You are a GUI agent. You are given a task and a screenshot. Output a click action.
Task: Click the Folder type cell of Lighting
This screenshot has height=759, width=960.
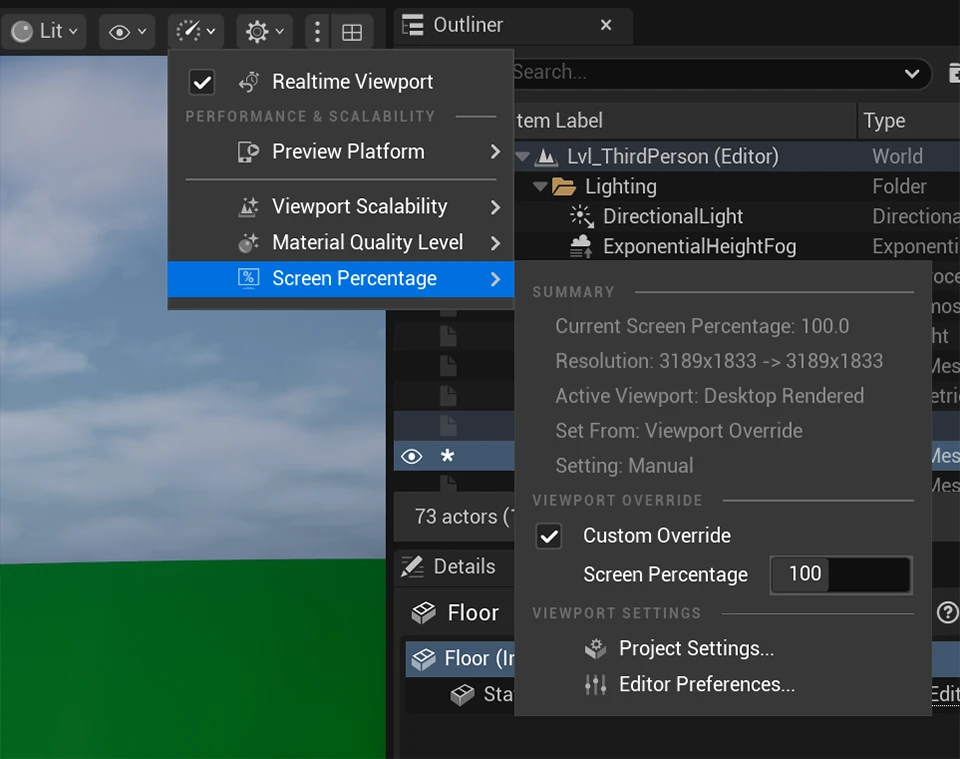point(899,186)
